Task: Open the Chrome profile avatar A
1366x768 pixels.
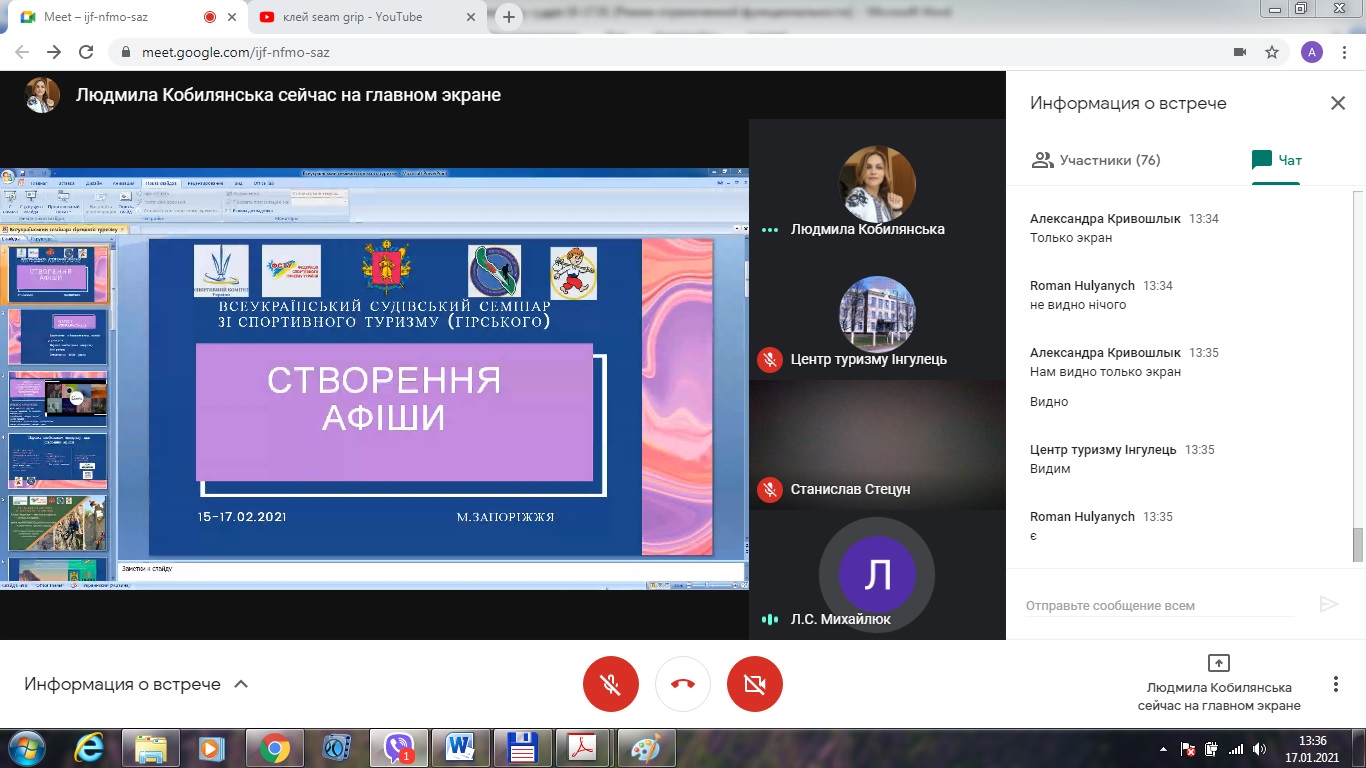Action: (1312, 52)
